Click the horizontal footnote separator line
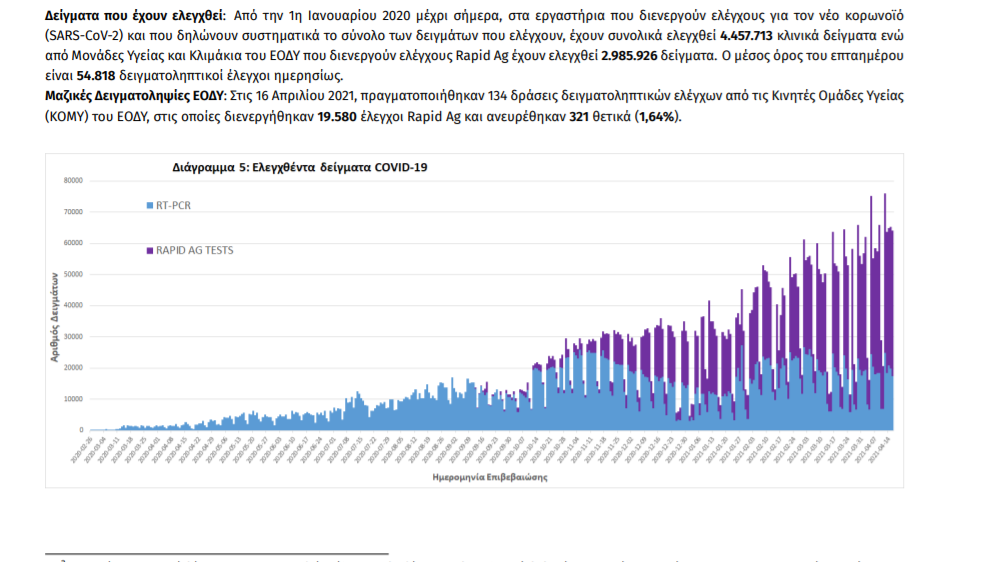The height and width of the screenshot is (562, 989). click(215, 552)
